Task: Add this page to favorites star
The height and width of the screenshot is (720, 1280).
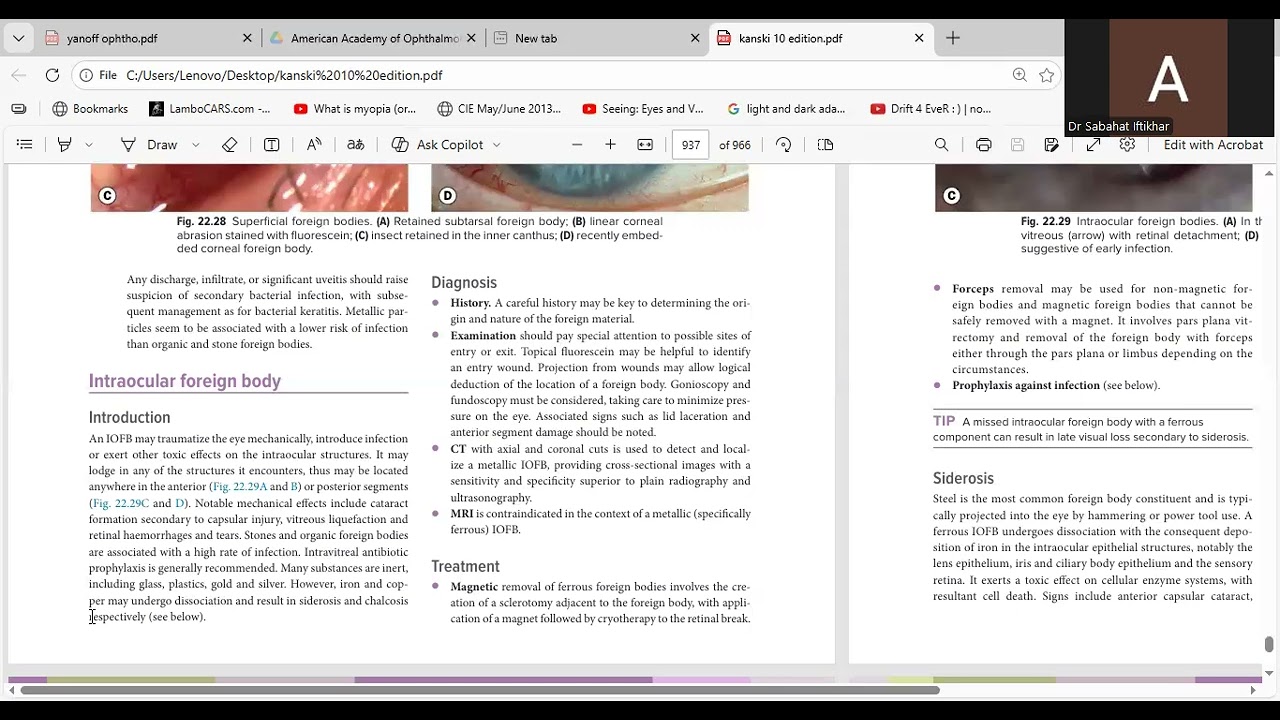Action: click(1046, 75)
